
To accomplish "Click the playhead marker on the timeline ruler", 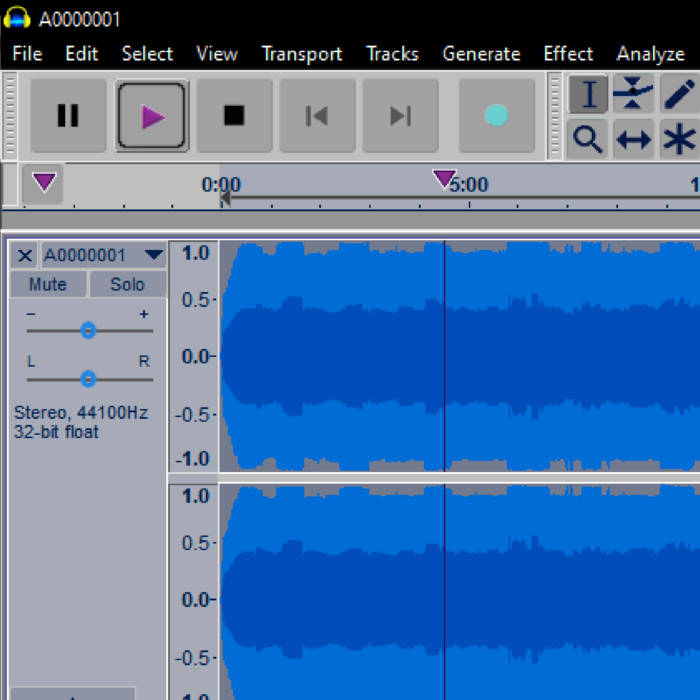I will (x=444, y=179).
